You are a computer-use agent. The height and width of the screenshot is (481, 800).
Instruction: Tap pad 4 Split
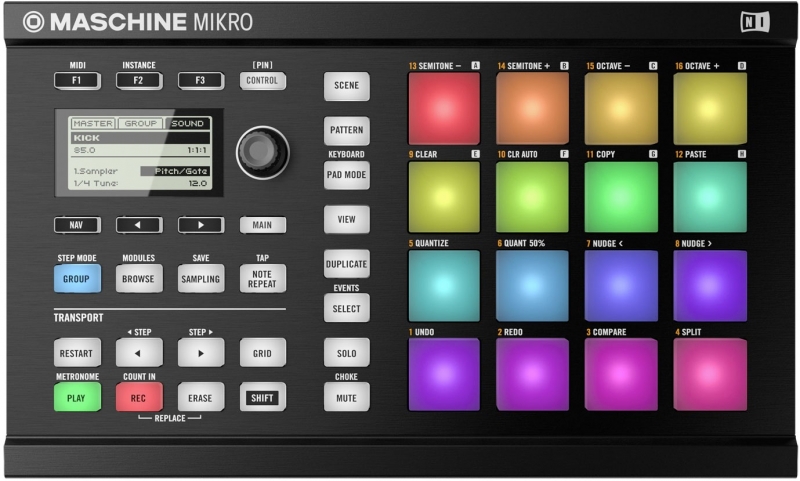(710, 374)
